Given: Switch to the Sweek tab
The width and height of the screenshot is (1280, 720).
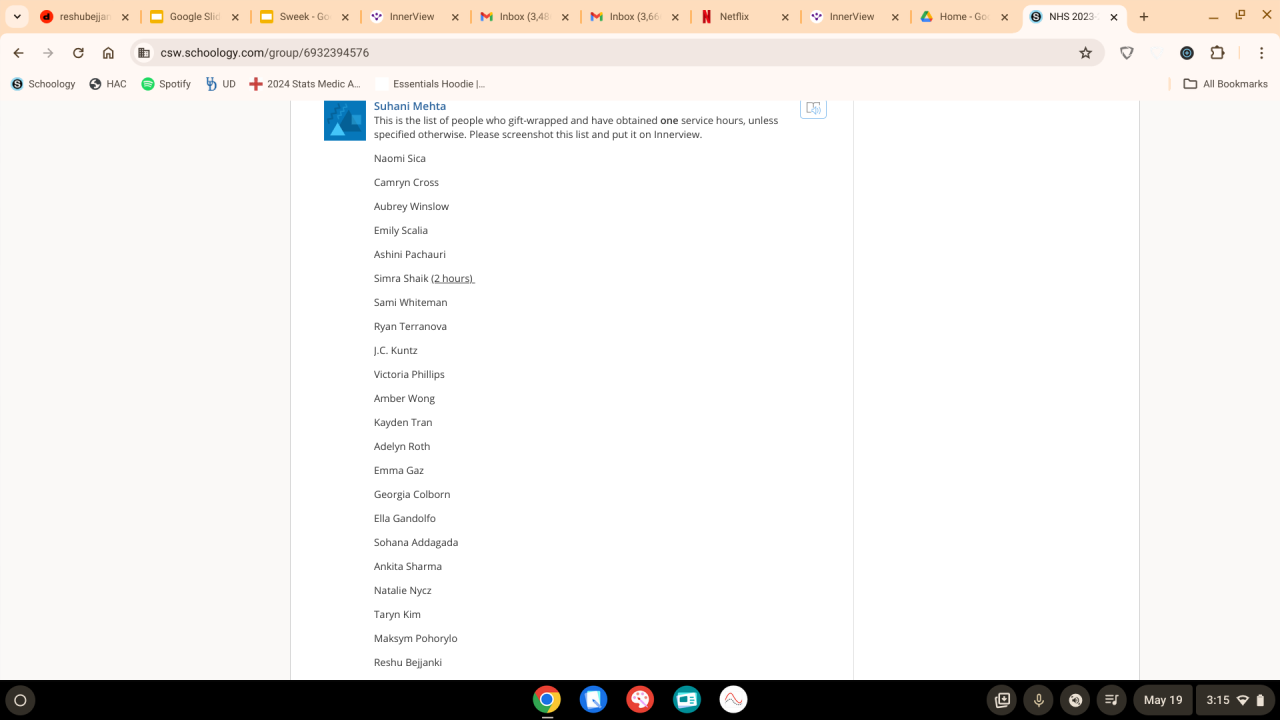Looking at the screenshot, I should 304,17.
